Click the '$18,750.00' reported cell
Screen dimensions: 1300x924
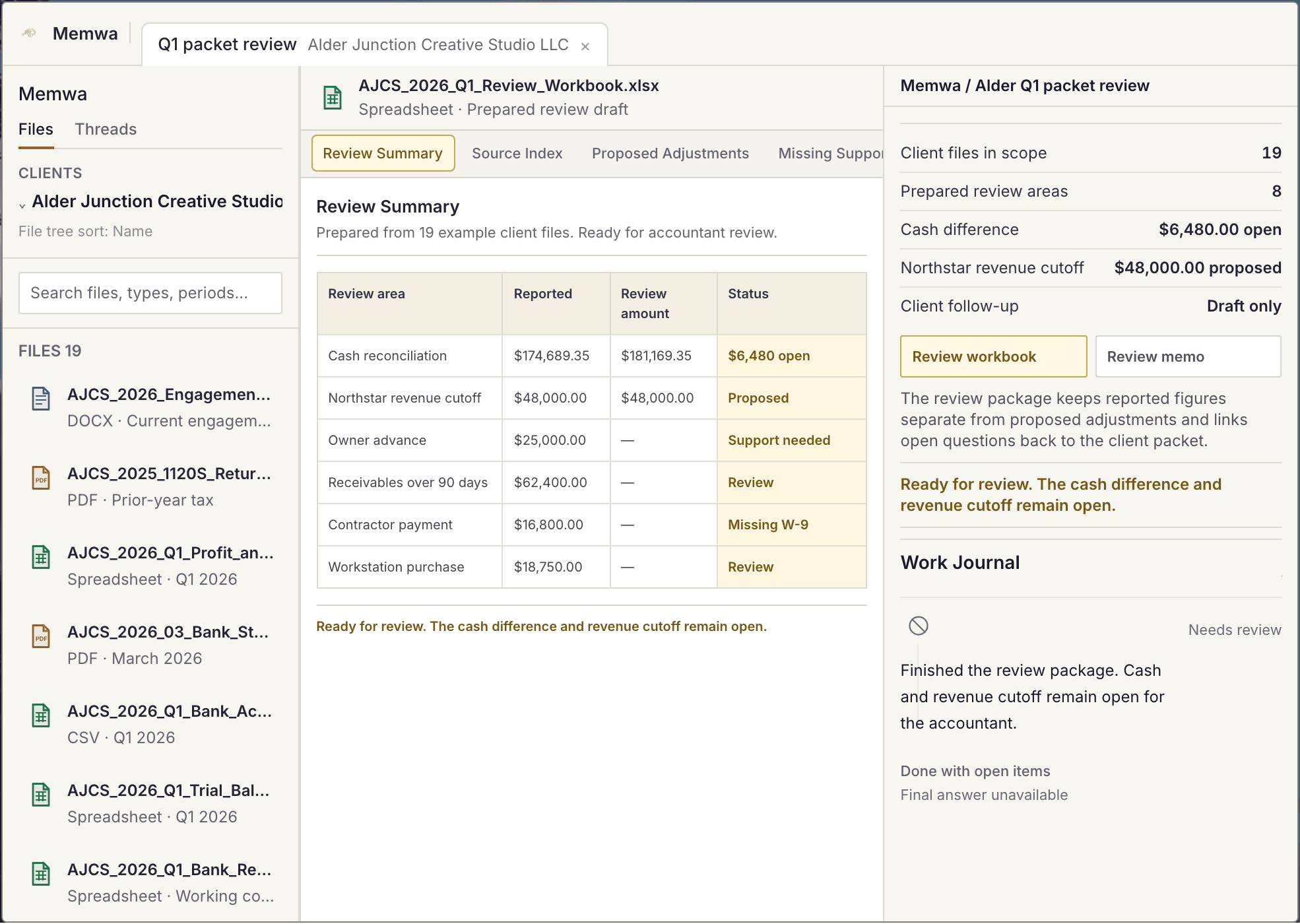pos(556,567)
